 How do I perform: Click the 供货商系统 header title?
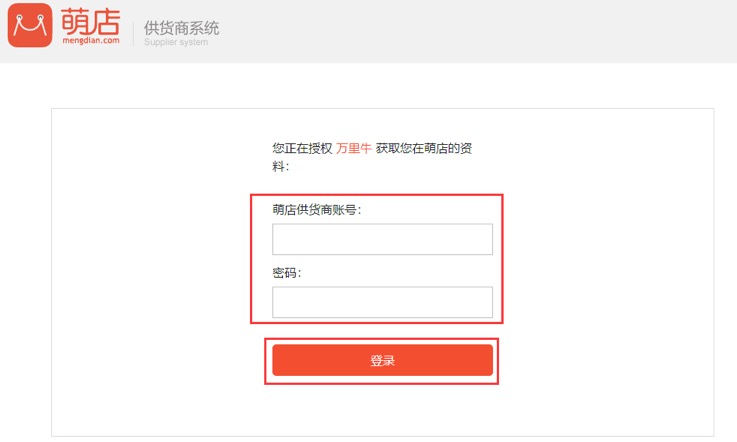pos(181,27)
